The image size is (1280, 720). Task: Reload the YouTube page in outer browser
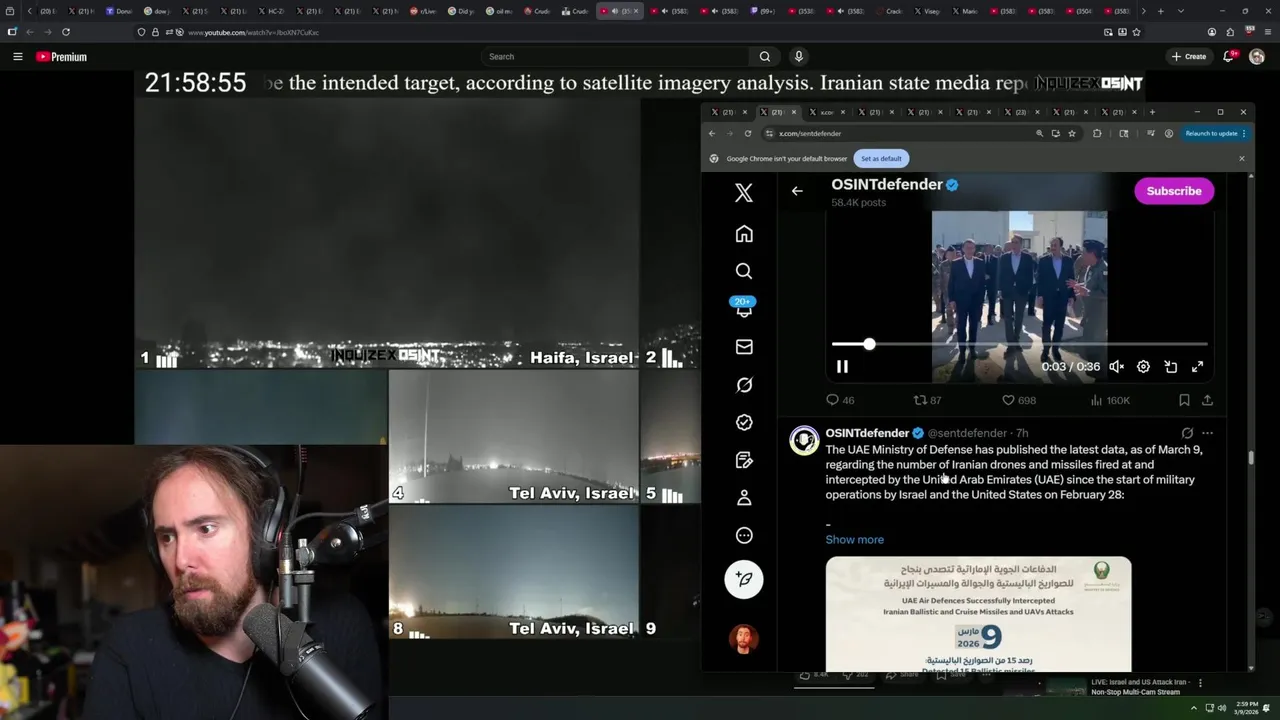(x=66, y=32)
